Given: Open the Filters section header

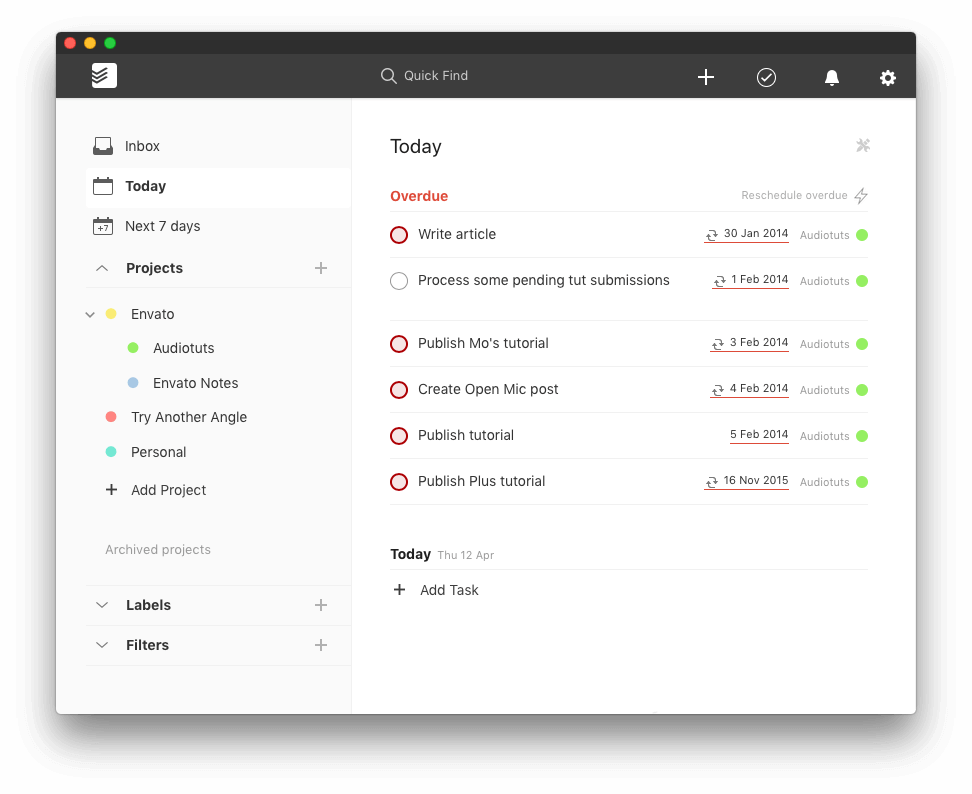Looking at the screenshot, I should coord(147,645).
